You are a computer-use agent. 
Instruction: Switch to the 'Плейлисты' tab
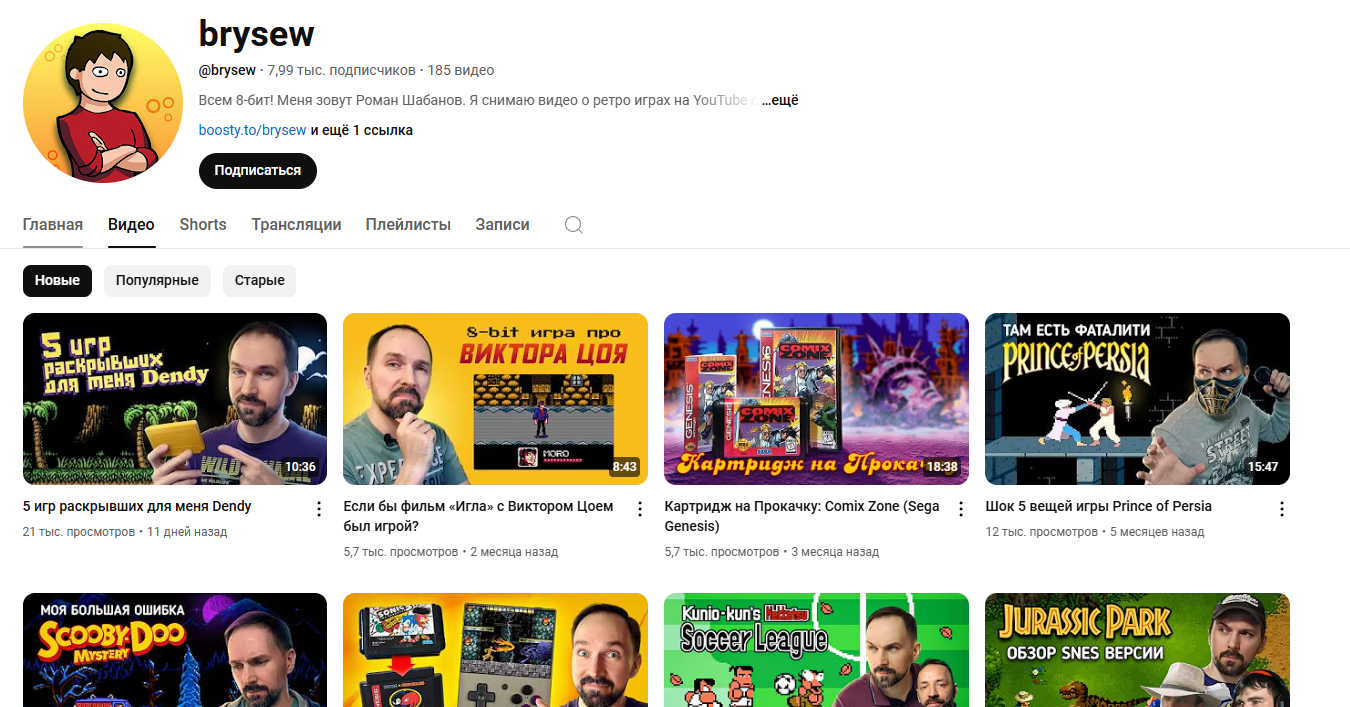pyautogui.click(x=408, y=225)
